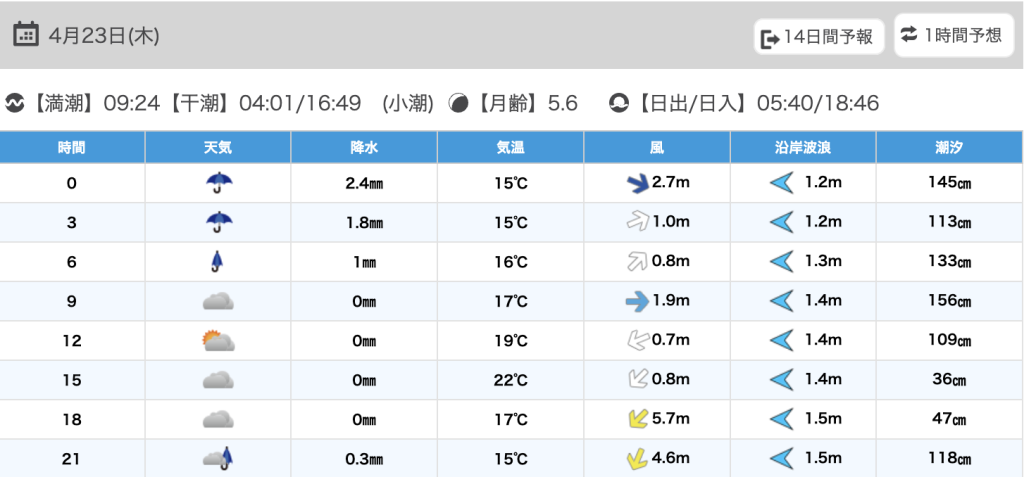Screen dimensions: 1024x477
Task: Click the cloud with umbrella icon at 21時
Action: (218, 459)
